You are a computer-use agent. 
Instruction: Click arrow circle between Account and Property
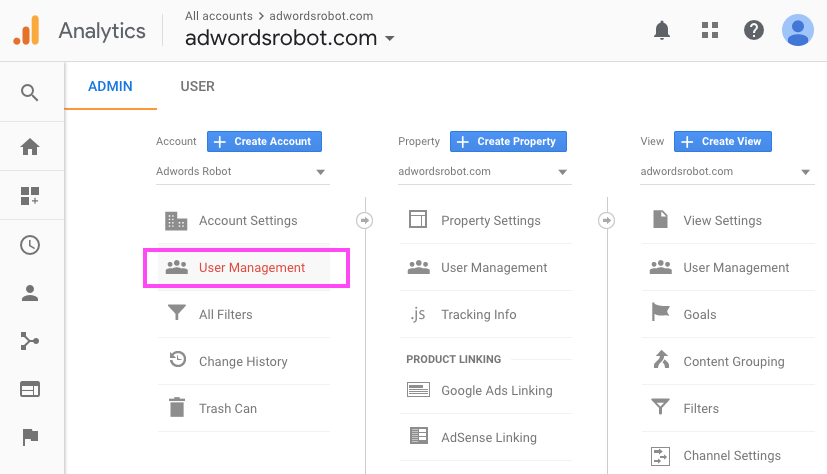point(364,220)
